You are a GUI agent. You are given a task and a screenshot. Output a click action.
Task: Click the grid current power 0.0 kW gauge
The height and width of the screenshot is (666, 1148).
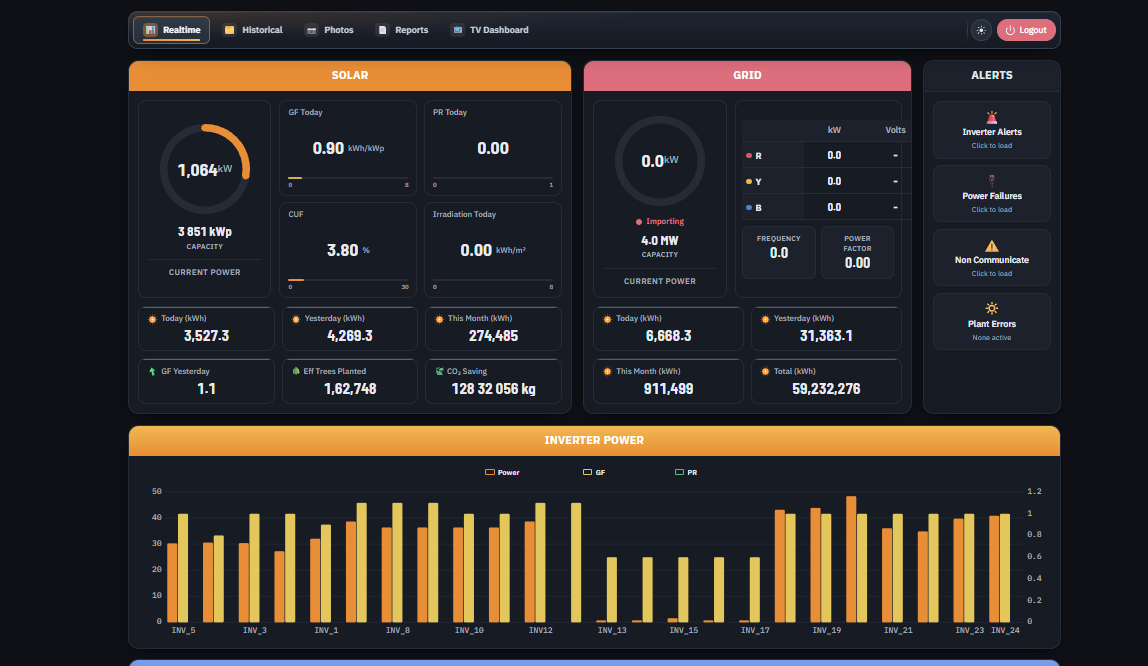pos(660,161)
